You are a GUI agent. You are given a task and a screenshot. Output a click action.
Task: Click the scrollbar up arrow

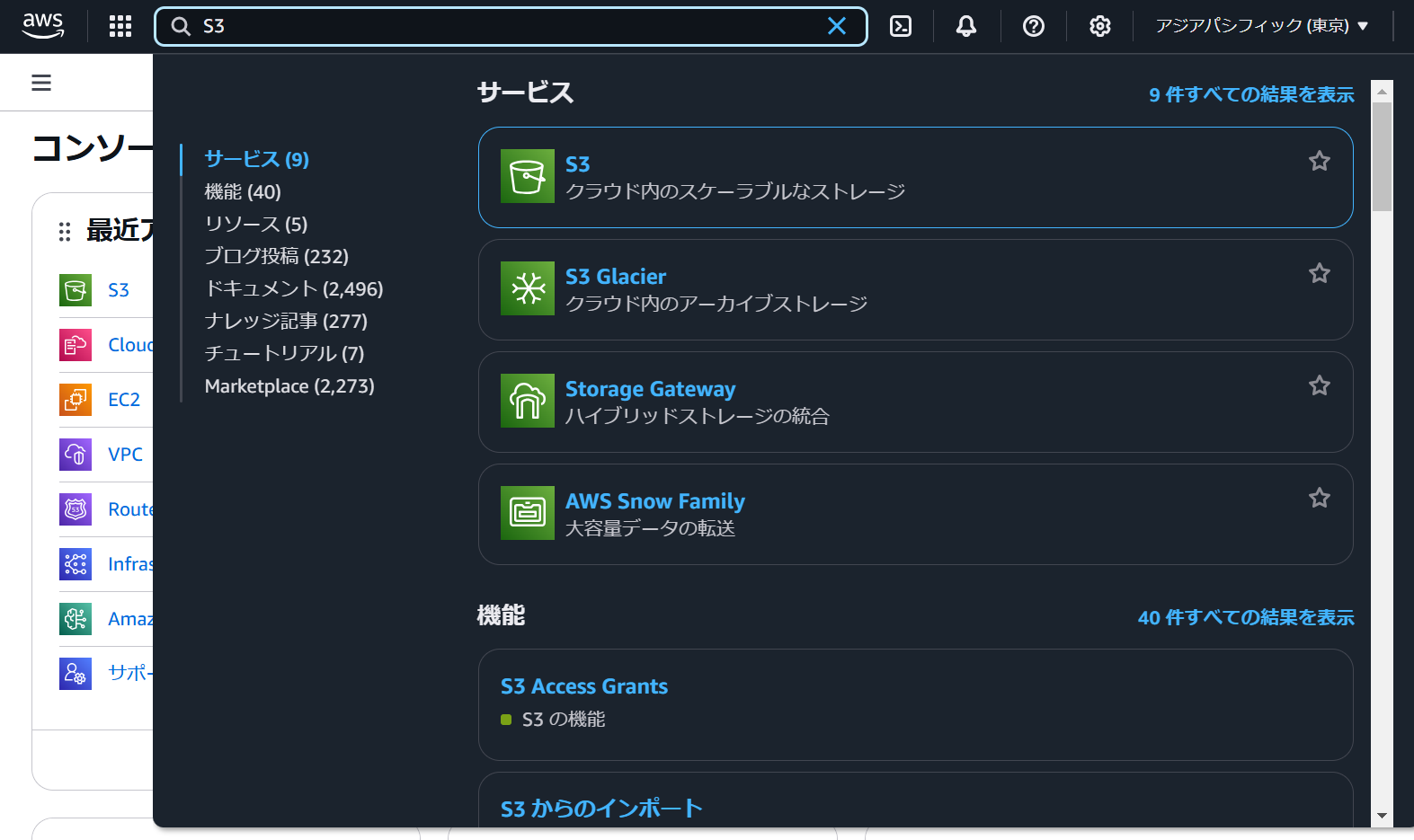pyautogui.click(x=1383, y=91)
